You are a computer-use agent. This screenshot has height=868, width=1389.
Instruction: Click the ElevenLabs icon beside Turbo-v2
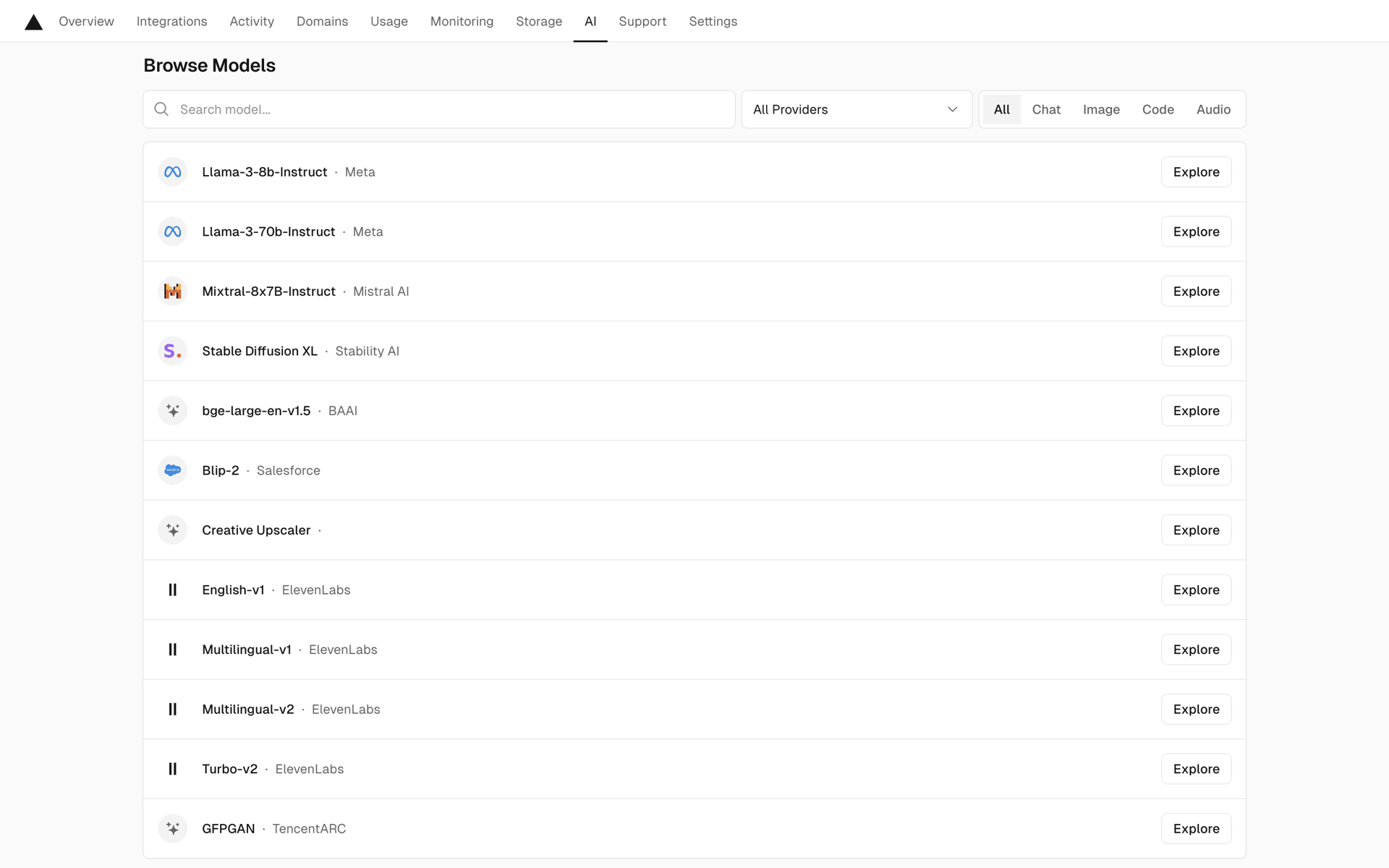coord(173,769)
